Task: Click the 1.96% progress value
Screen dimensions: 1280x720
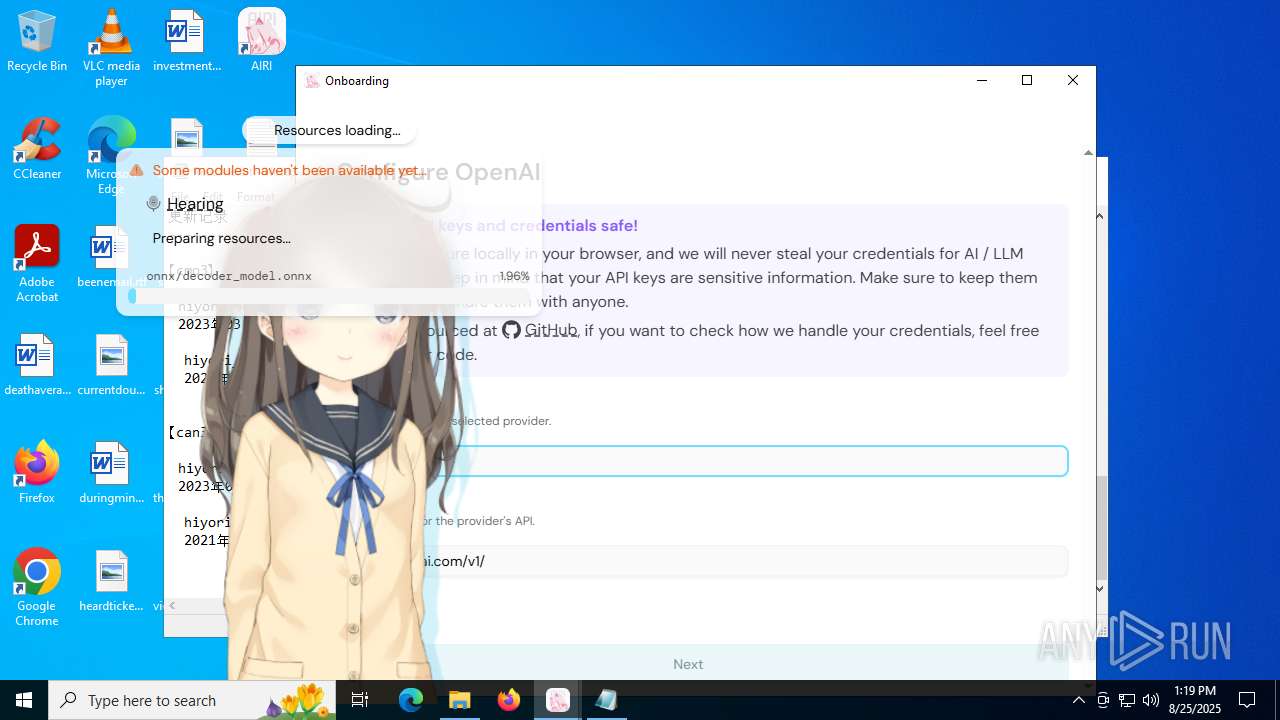Action: (514, 276)
